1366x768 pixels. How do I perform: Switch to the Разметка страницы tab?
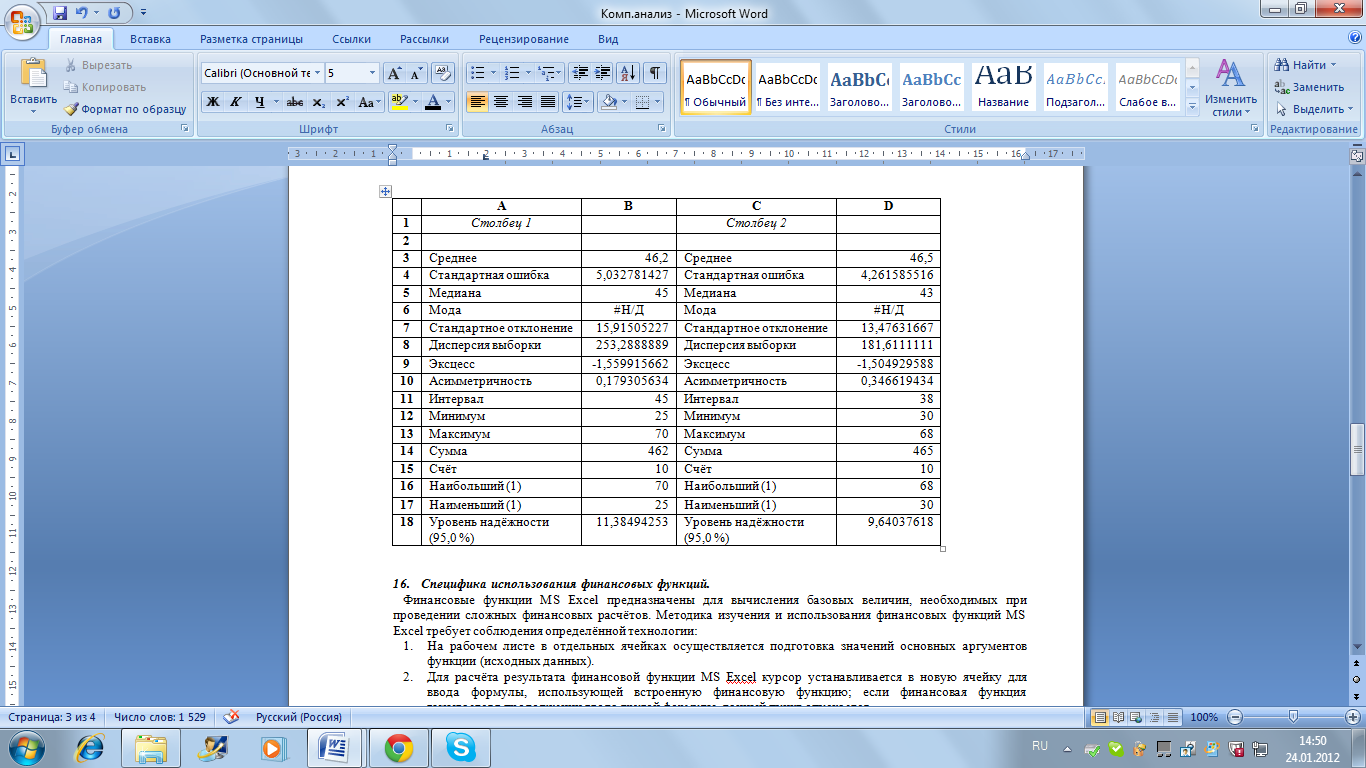point(251,39)
